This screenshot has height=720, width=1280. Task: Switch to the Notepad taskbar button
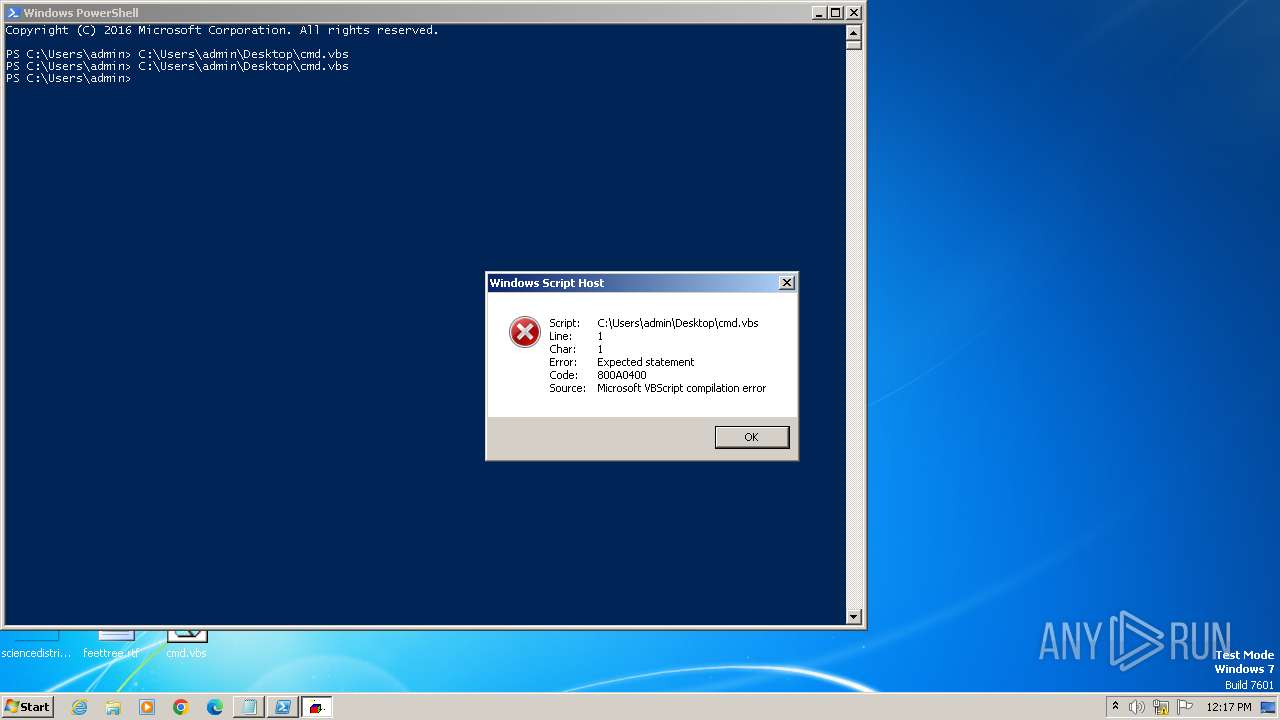pos(249,707)
